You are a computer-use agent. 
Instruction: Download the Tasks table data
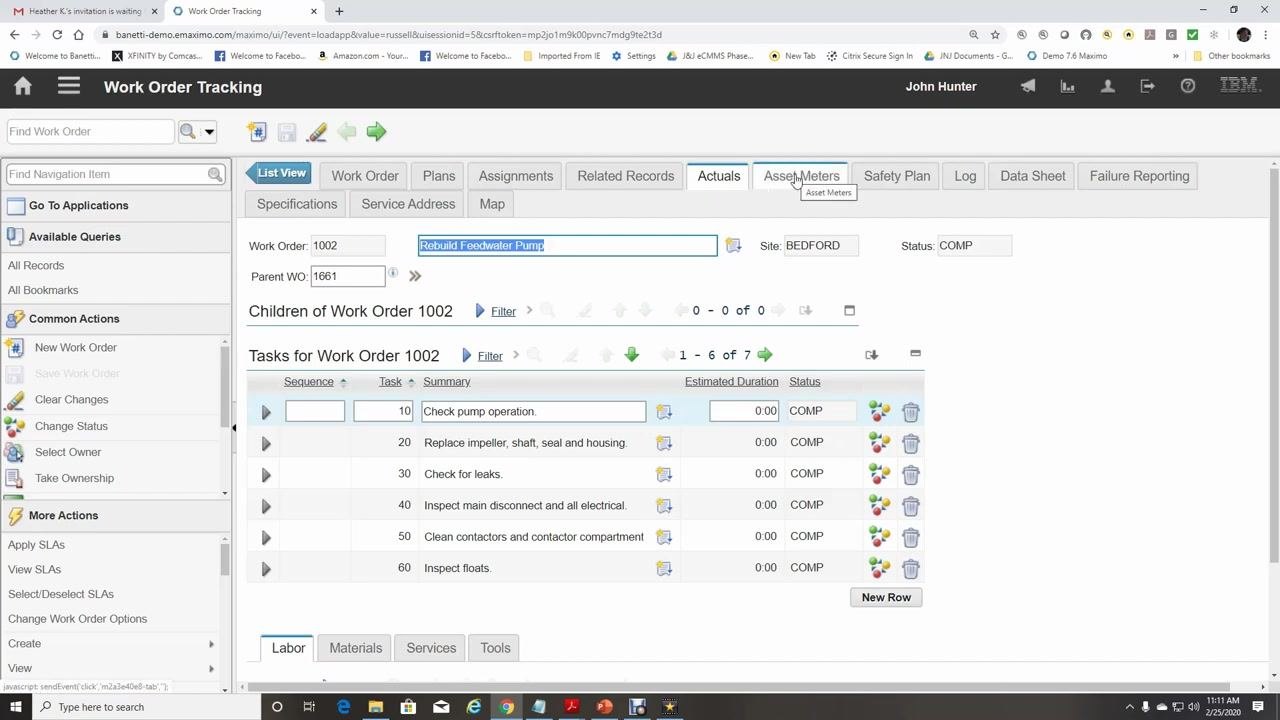(872, 355)
